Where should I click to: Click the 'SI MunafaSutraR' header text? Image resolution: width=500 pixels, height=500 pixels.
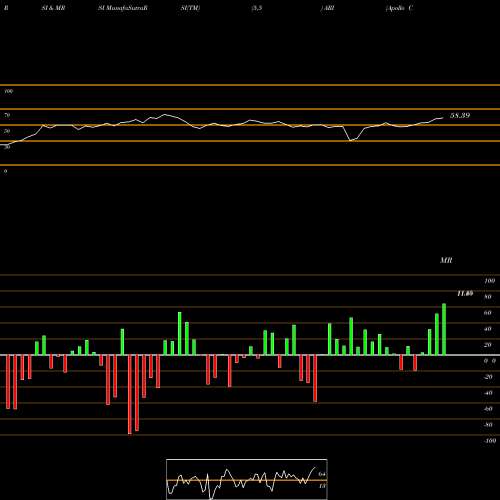123,8
